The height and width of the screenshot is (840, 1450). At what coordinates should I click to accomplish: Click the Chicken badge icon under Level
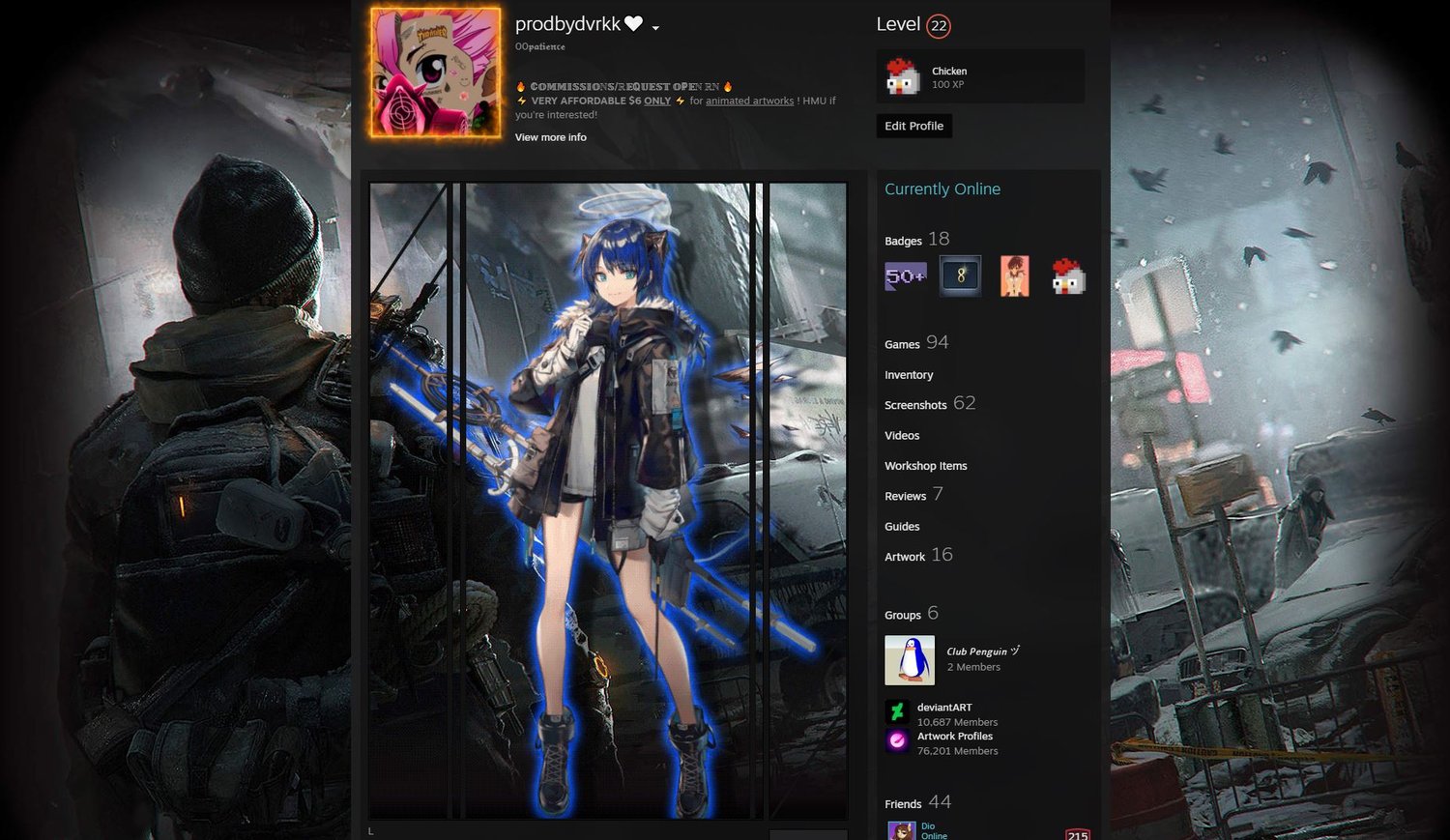tap(903, 76)
